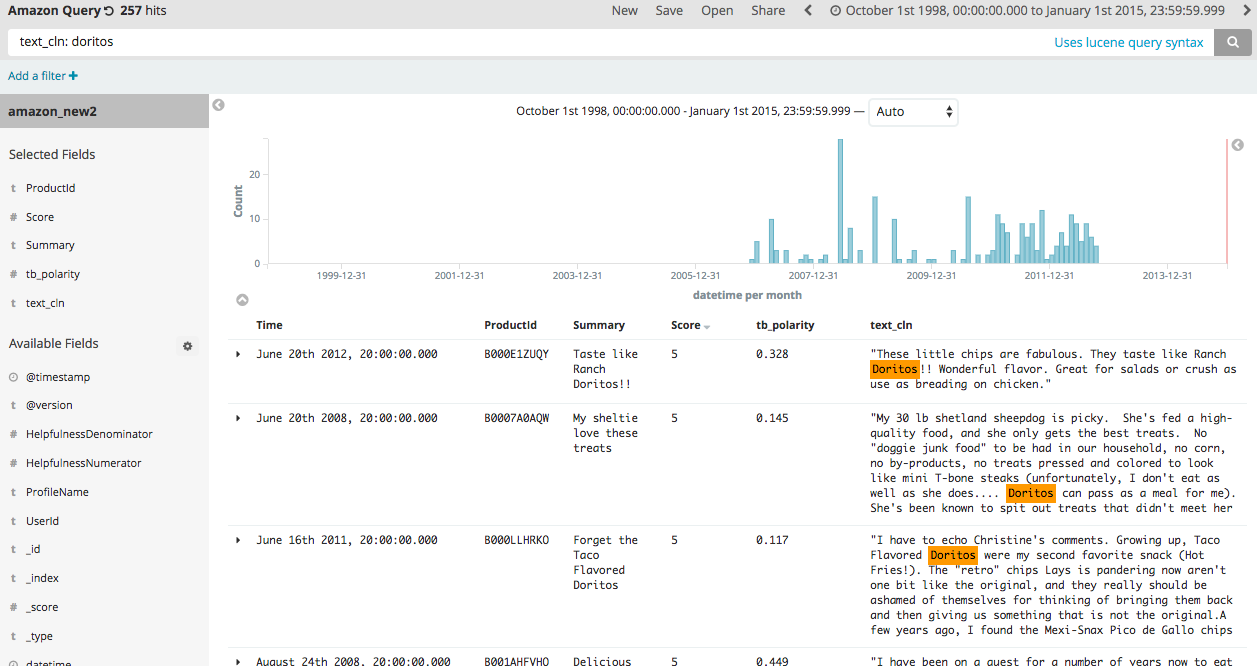Open the 'Uses lucene query syntax' link
Image resolution: width=1257 pixels, height=666 pixels.
[1128, 43]
